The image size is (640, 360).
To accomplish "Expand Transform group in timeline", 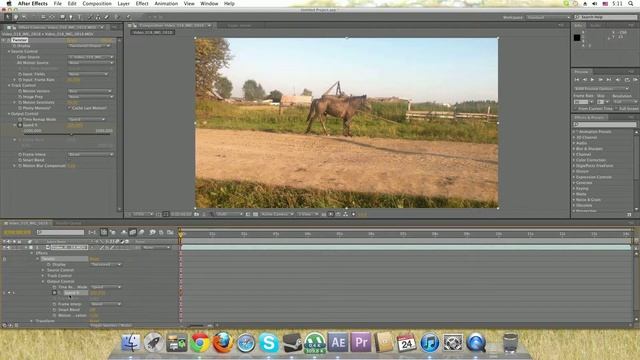I will tap(32, 321).
